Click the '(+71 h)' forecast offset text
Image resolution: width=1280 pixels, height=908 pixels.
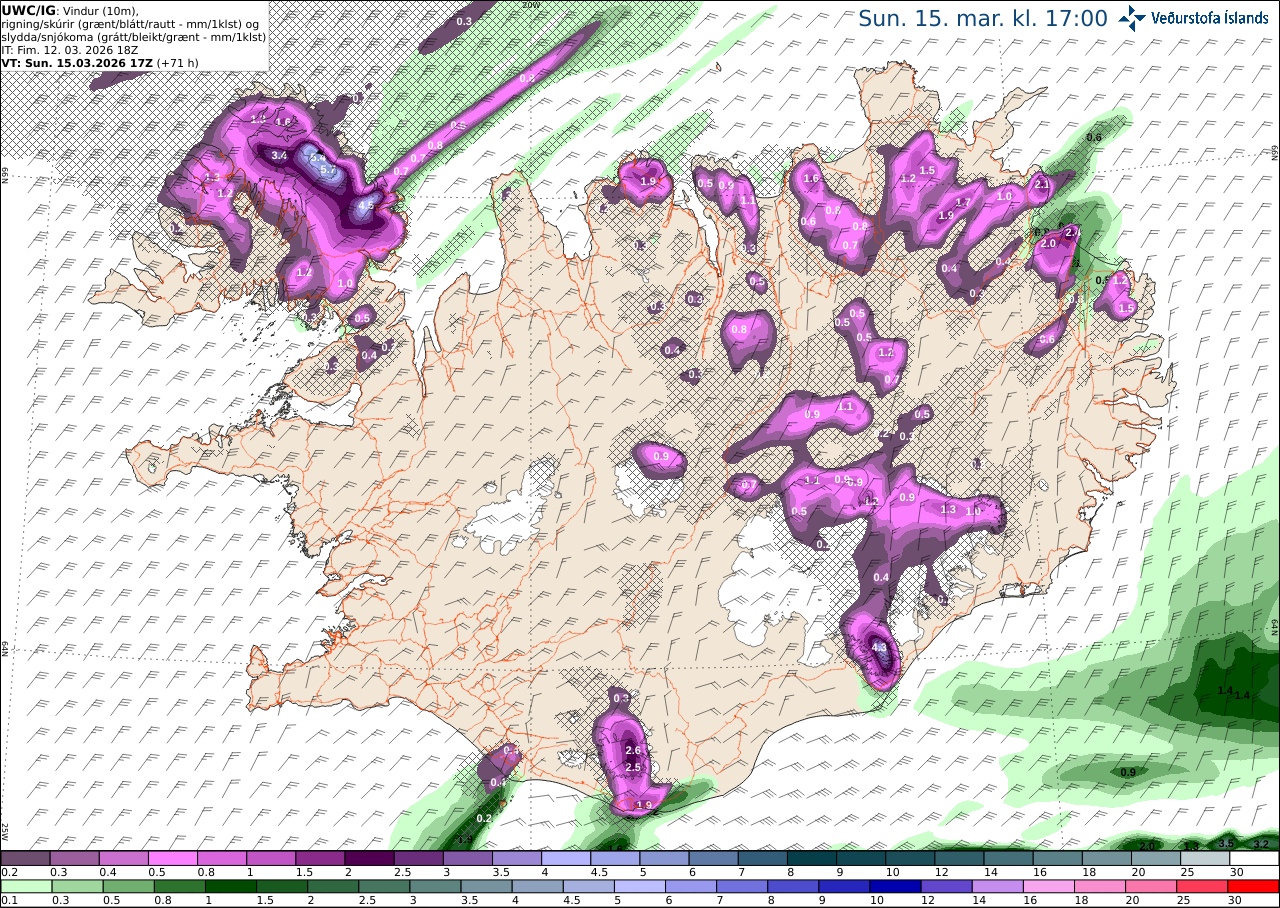click(177, 62)
